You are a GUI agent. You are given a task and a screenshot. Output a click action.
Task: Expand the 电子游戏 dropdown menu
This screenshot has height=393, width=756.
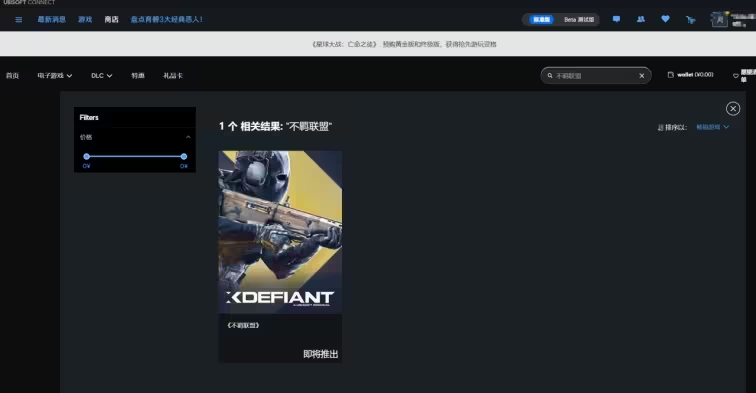click(54, 76)
